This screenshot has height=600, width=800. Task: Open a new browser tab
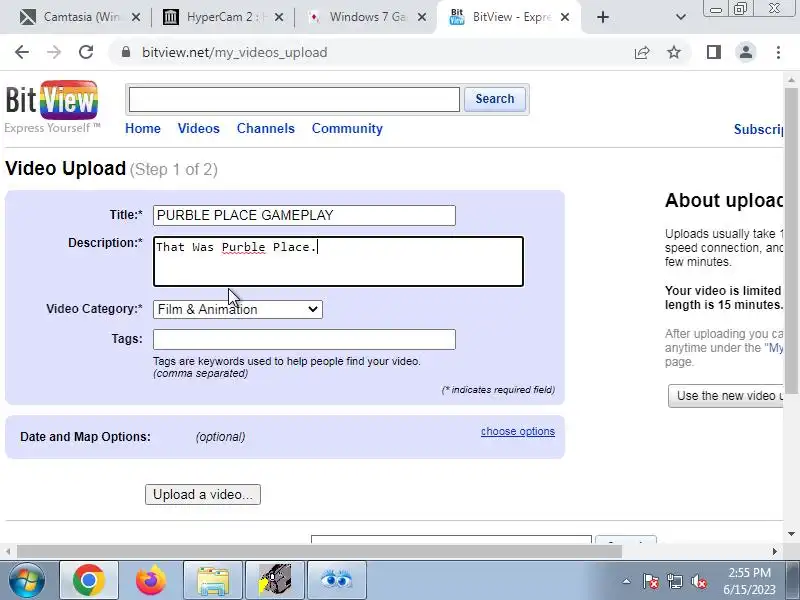[x=603, y=17]
